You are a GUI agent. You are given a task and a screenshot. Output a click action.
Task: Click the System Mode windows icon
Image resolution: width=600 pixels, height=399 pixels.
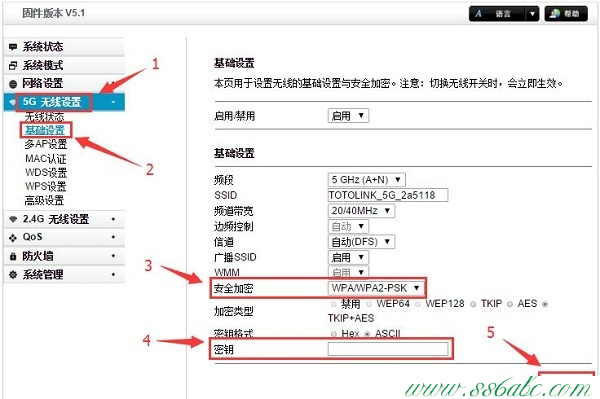click(13, 65)
